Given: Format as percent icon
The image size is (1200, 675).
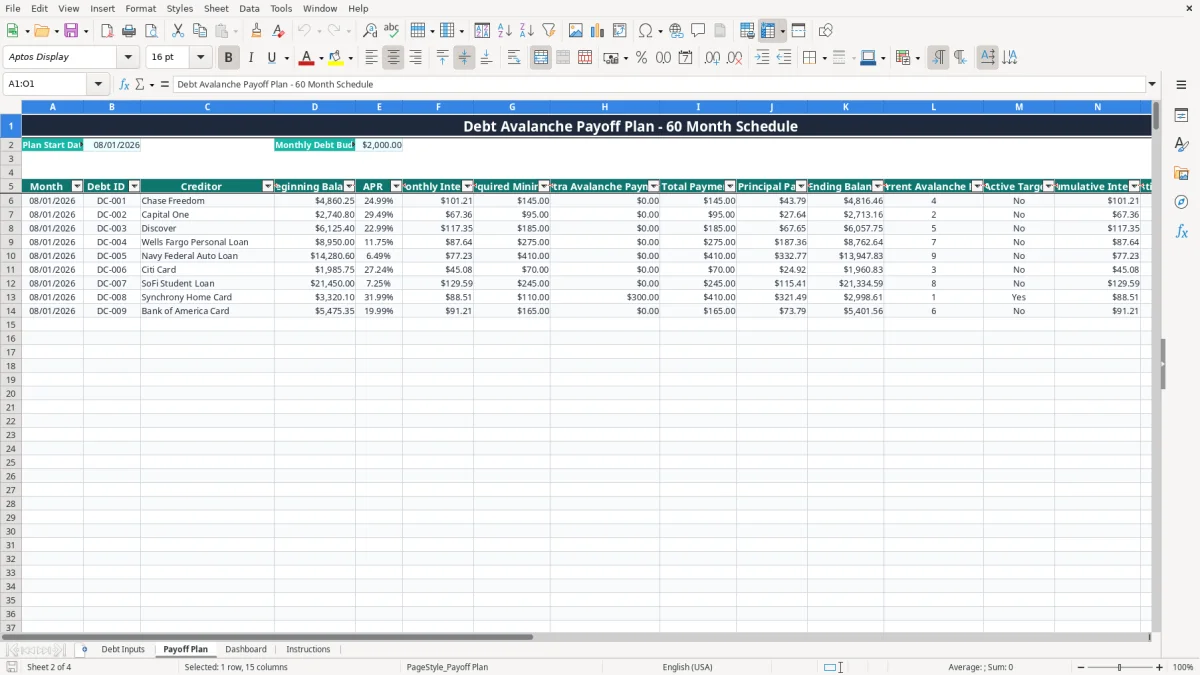Looking at the screenshot, I should [641, 58].
